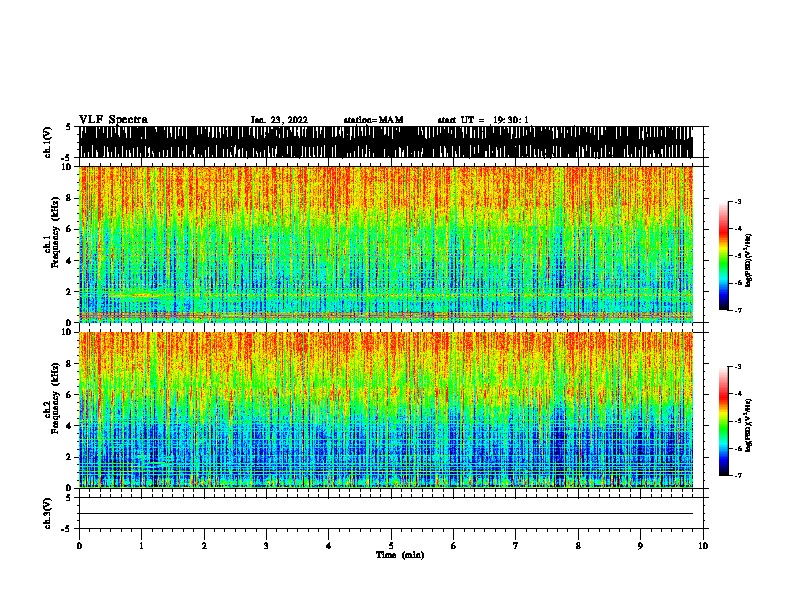Click the flat ch.3 voltage trace line
Image resolution: width=792 pixels, height=612 pixels.
tap(386, 514)
